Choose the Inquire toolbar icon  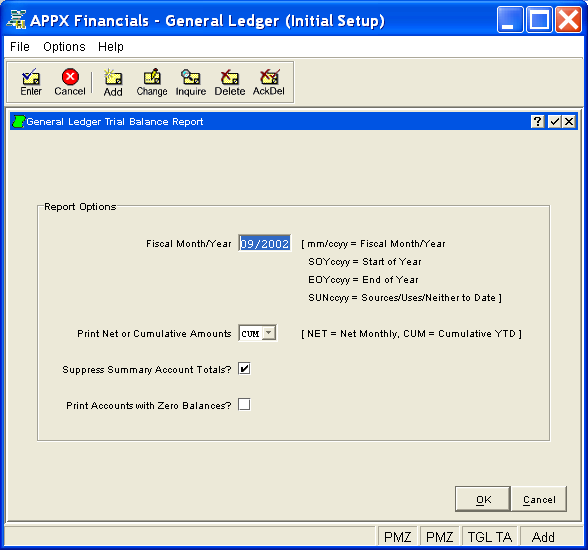(x=191, y=82)
